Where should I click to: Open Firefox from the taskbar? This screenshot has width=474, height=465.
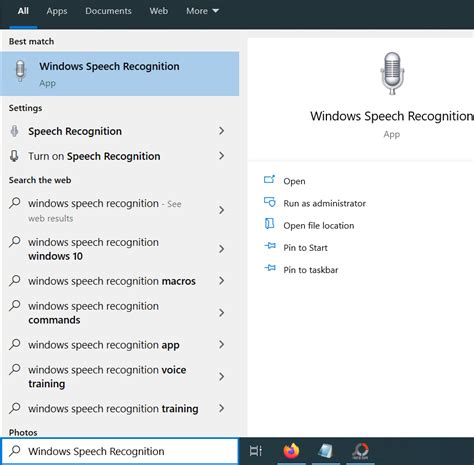coord(291,451)
